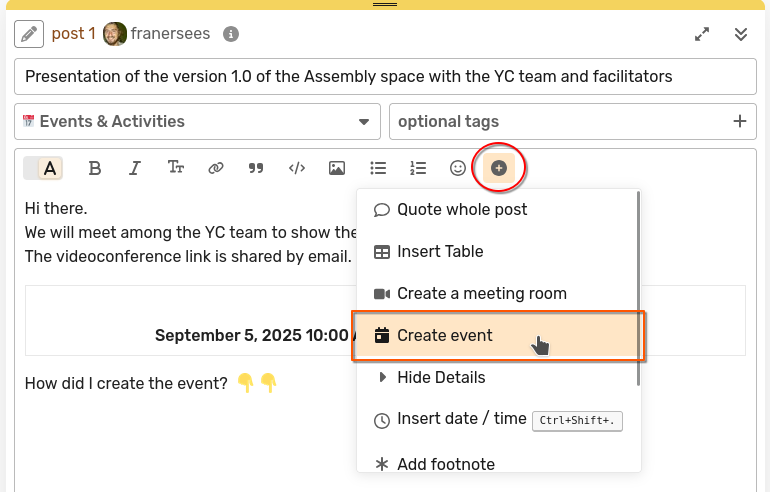Apply italic formatting

[135, 168]
